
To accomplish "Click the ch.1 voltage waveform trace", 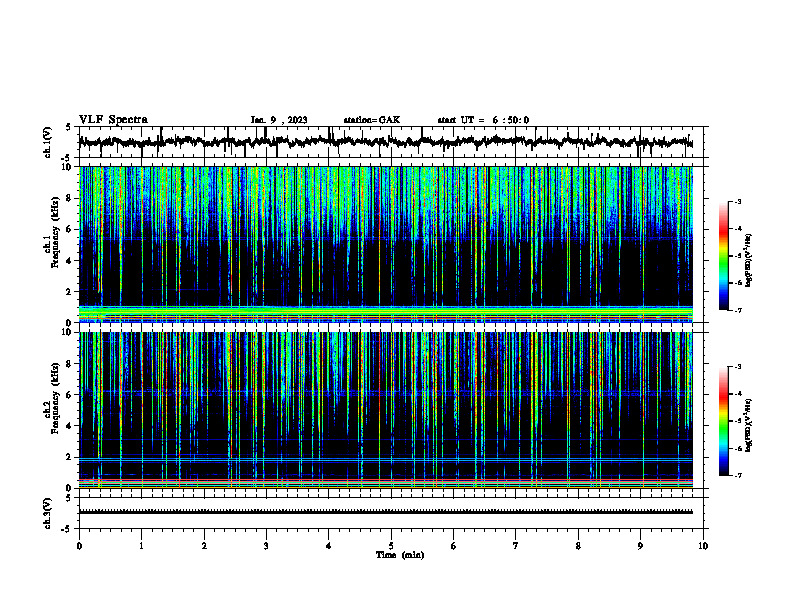I will (x=386, y=142).
